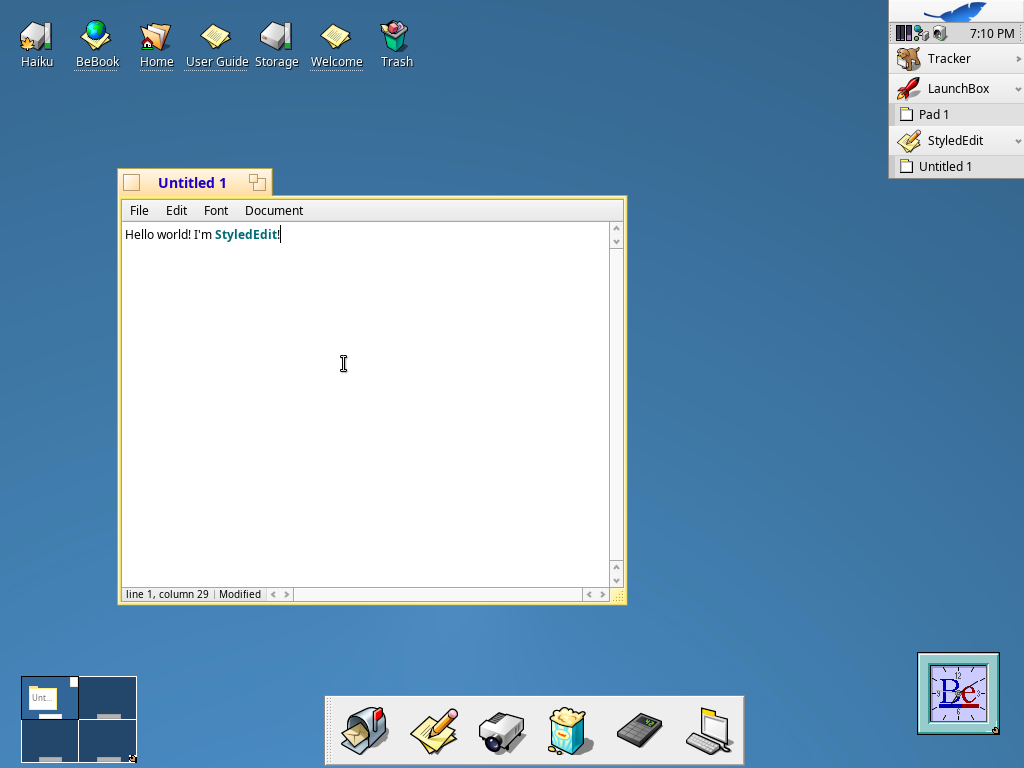Image resolution: width=1024 pixels, height=768 pixels.
Task: Open the File menu
Action: pos(139,210)
